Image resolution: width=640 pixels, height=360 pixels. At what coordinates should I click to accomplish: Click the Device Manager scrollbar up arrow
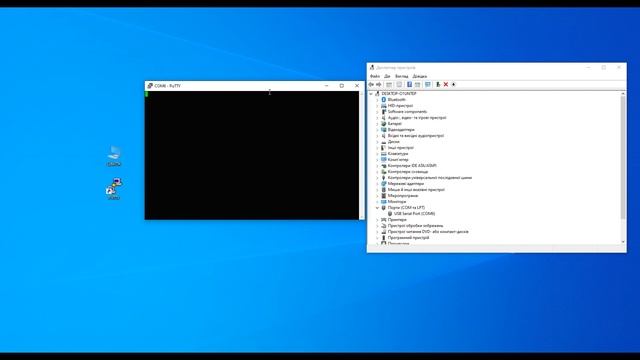pos(623,94)
